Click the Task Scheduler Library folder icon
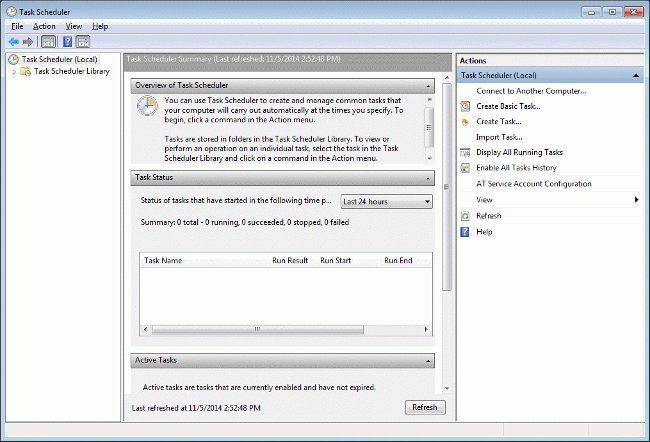650x442 pixels. coord(26,71)
